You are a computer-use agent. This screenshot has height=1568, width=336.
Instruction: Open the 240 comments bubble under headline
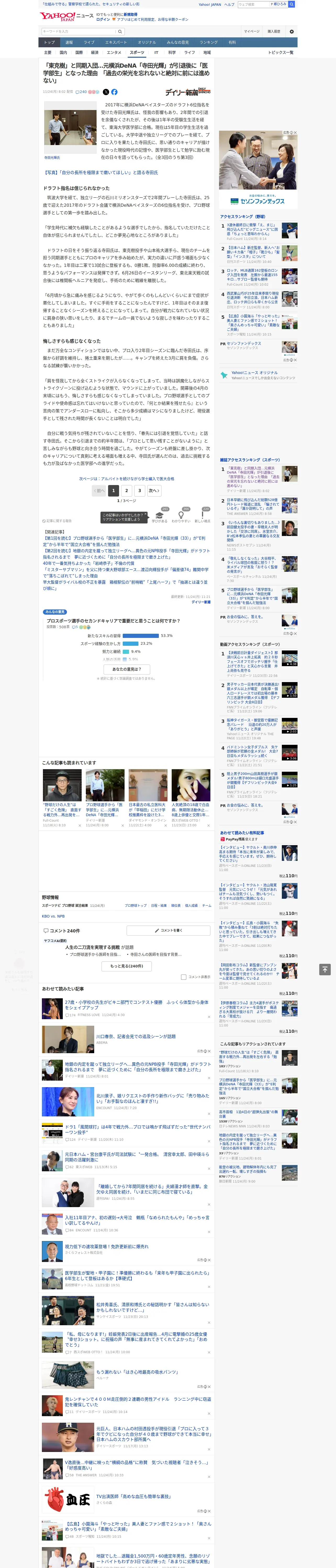pyautogui.click(x=81, y=92)
